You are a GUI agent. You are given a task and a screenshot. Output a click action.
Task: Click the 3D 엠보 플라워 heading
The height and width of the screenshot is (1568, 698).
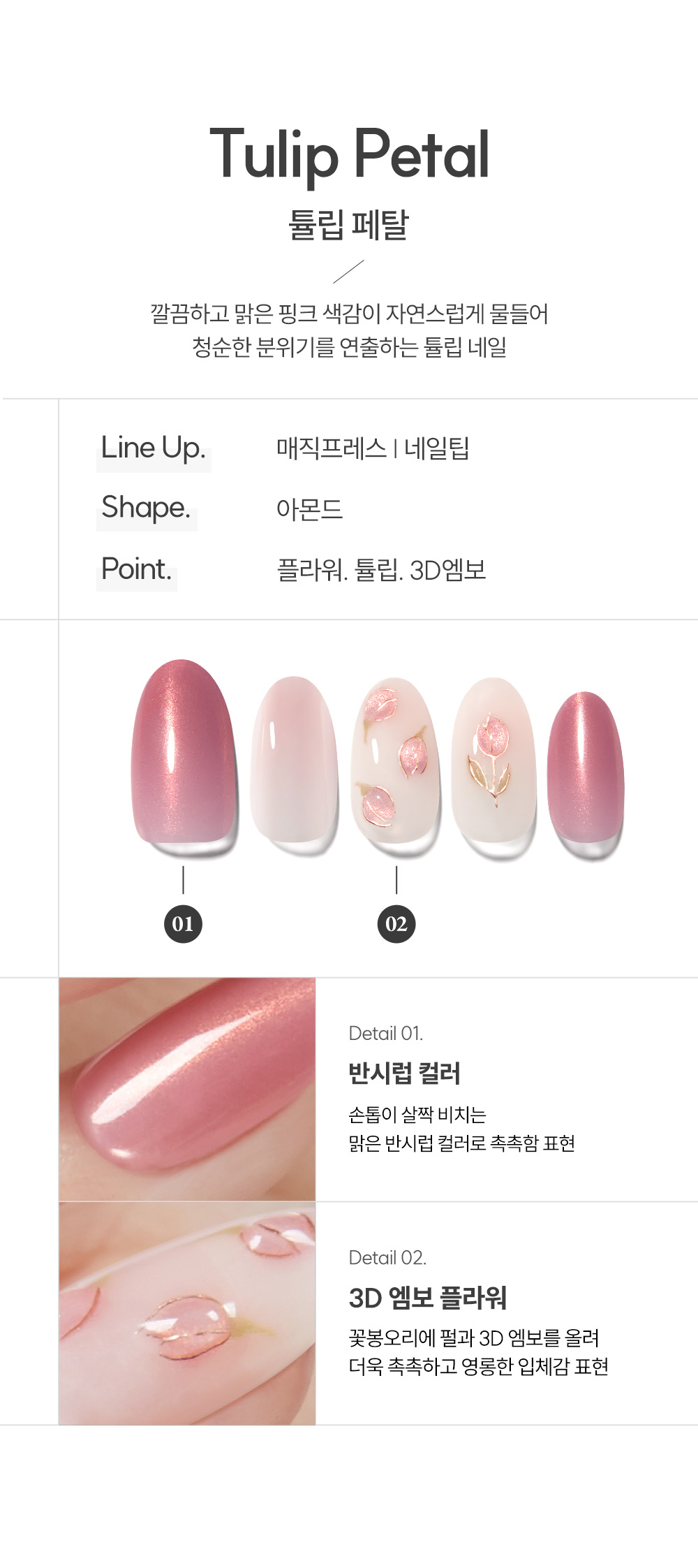click(x=428, y=1298)
